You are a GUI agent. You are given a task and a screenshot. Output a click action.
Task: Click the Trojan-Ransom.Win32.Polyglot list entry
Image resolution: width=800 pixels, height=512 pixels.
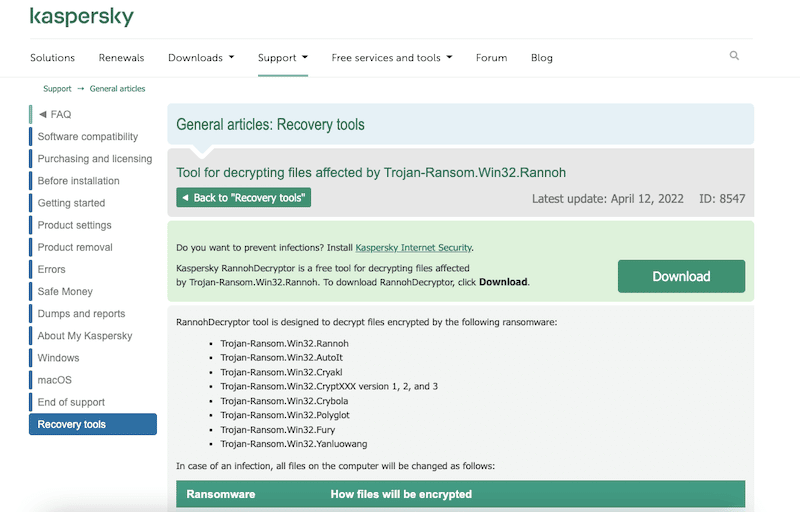coord(285,415)
